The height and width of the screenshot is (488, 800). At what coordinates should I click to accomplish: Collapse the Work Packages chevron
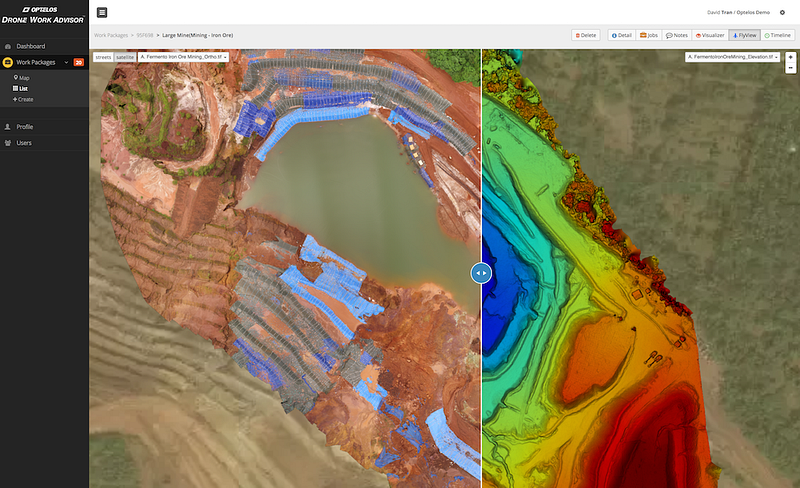[66, 62]
